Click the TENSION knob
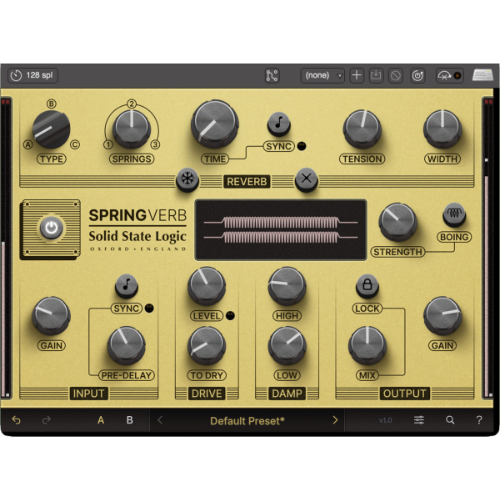The height and width of the screenshot is (500, 500). (x=362, y=129)
